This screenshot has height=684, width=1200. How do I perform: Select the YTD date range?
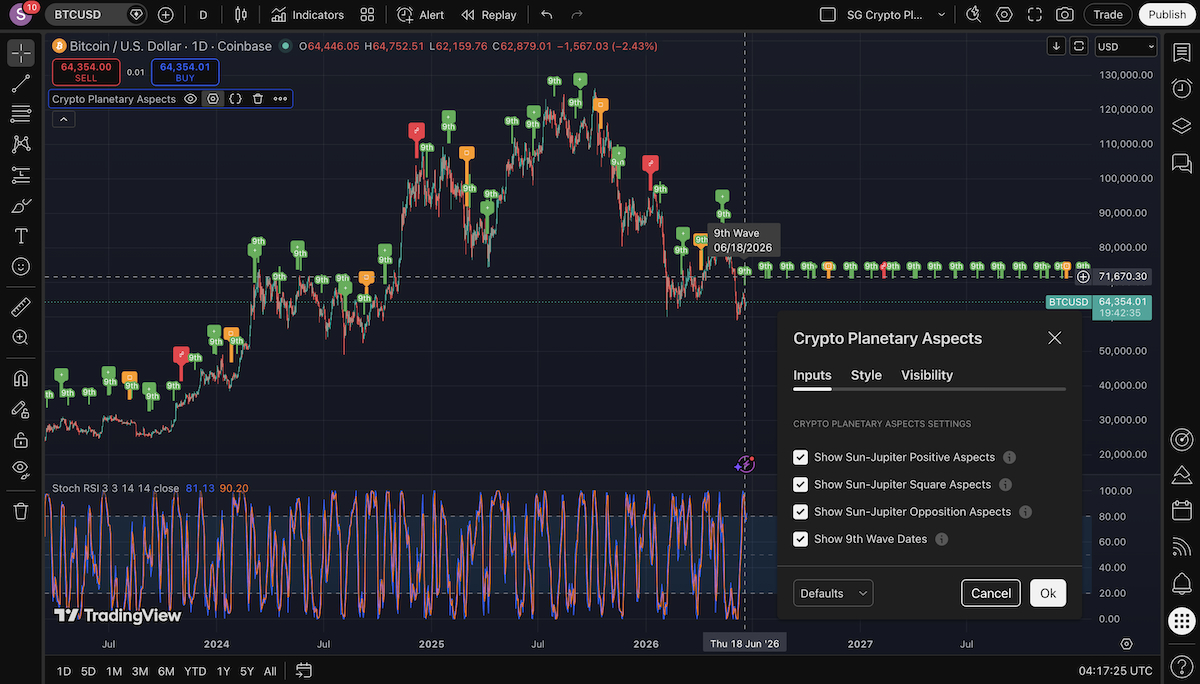pyautogui.click(x=195, y=671)
